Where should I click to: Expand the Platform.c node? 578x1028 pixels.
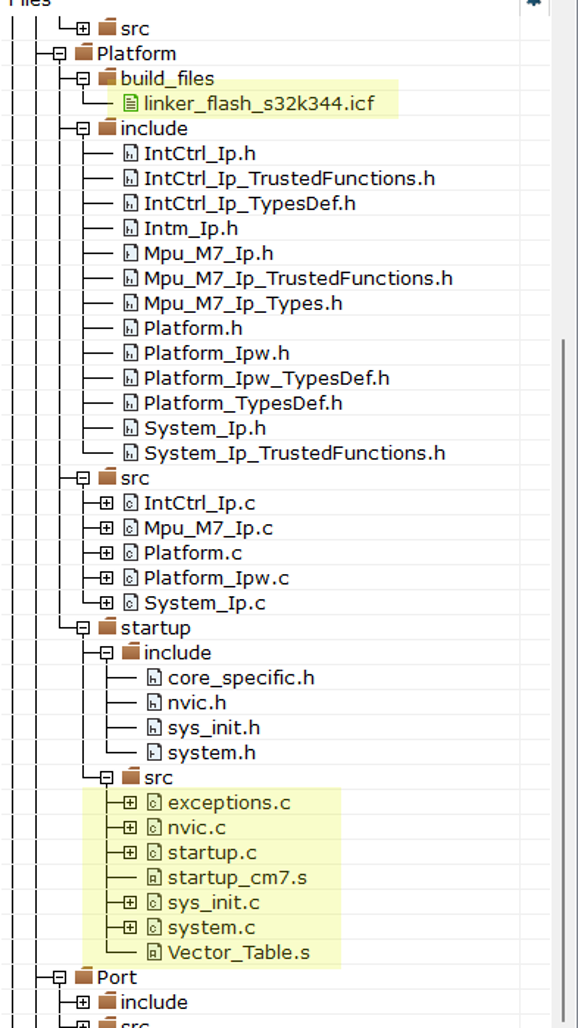coord(106,553)
